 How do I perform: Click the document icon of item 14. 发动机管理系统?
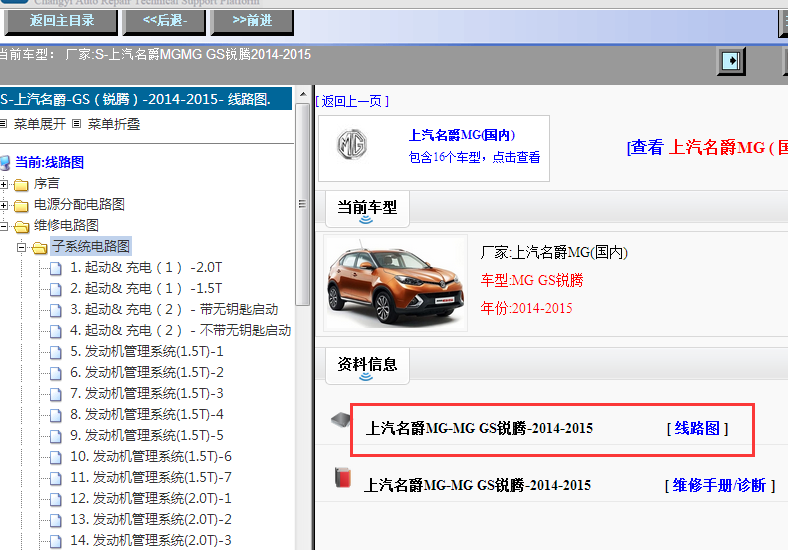[56, 541]
